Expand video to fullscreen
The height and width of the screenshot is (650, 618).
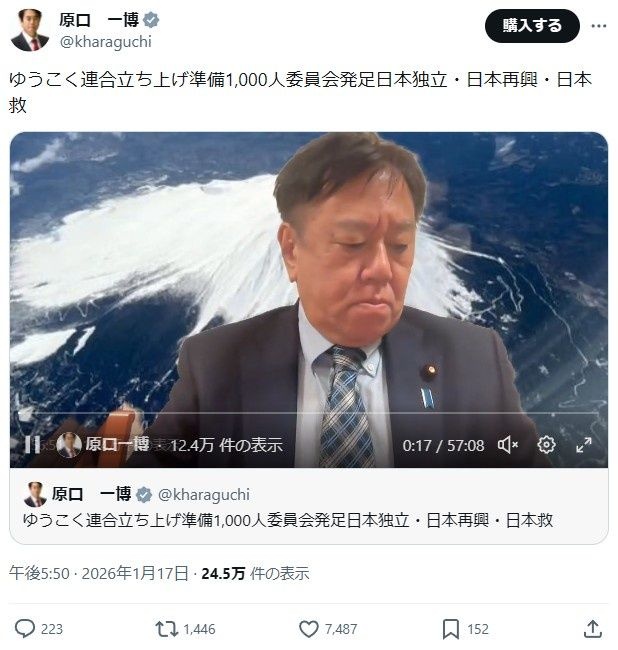click(x=584, y=445)
